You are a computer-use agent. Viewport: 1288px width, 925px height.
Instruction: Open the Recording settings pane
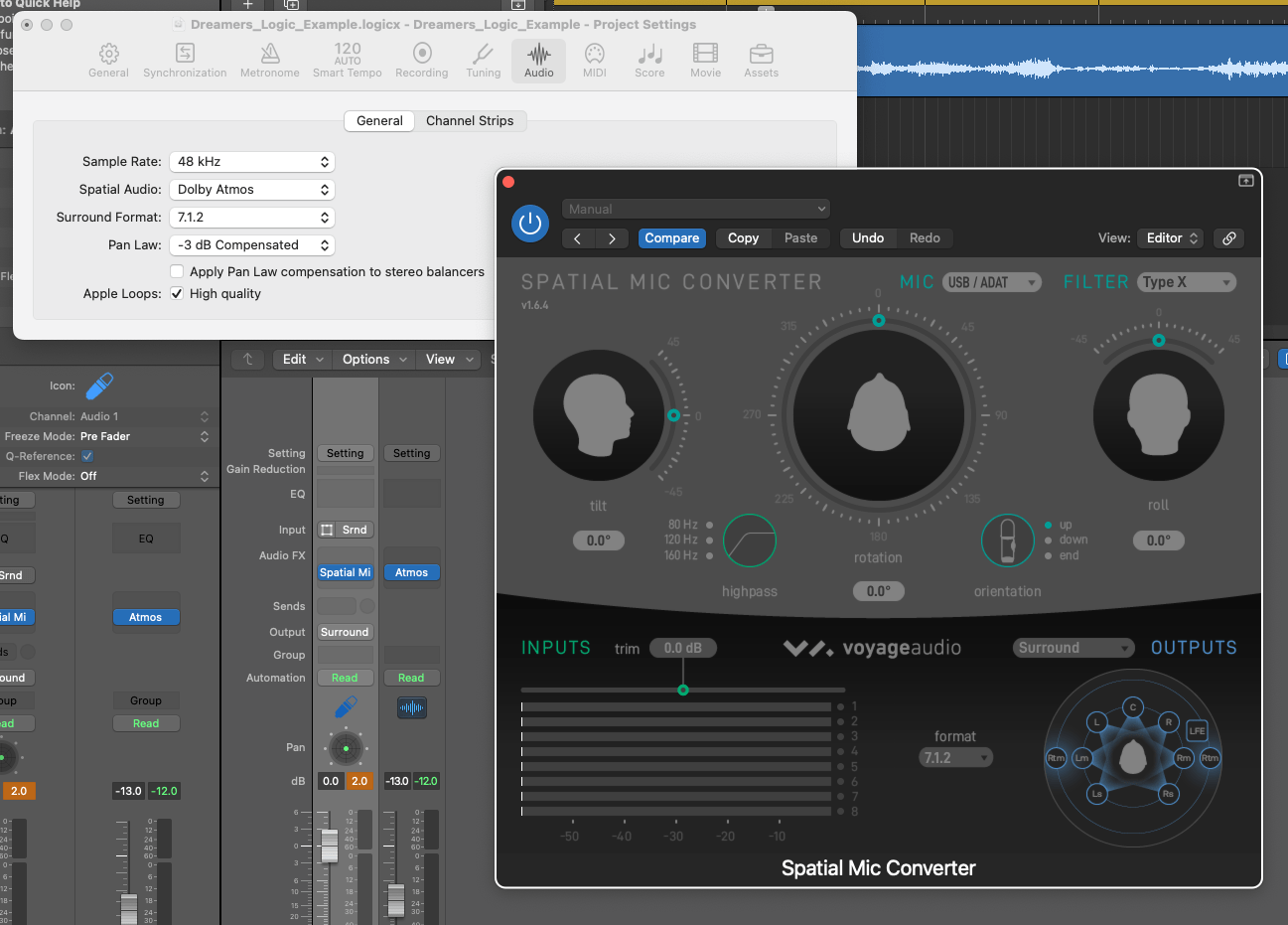pos(421,60)
